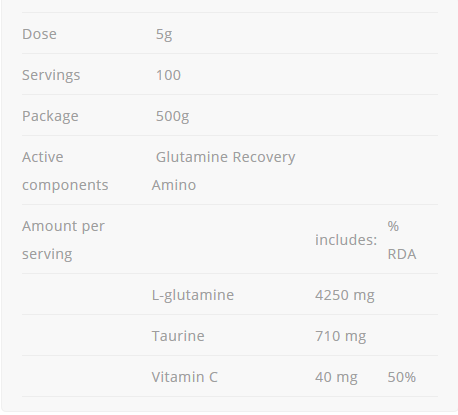458x415 pixels.
Task: Click the Servings row label
Action: tap(51, 75)
